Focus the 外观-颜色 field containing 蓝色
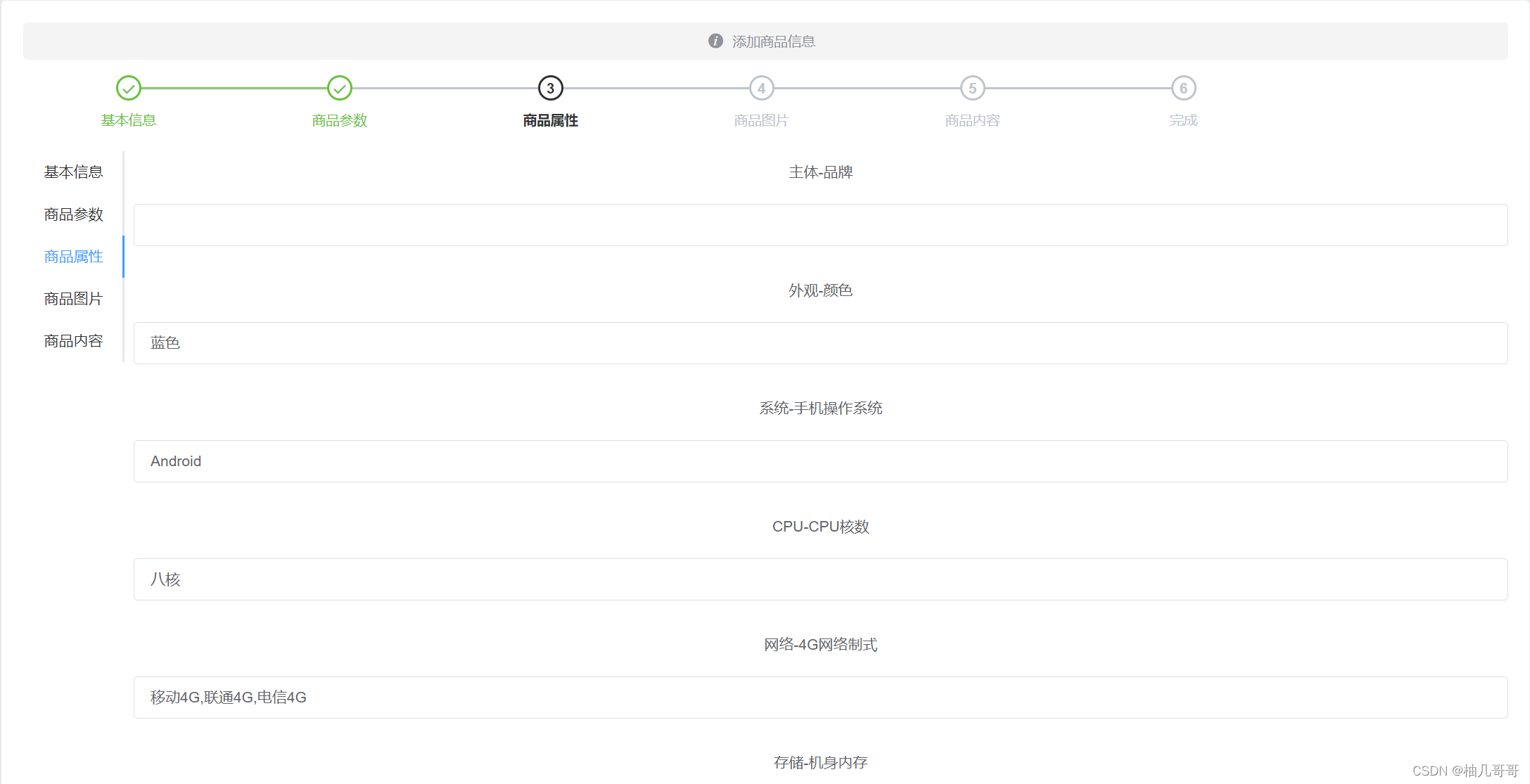Screen dimensions: 1530x784 (x=820, y=343)
